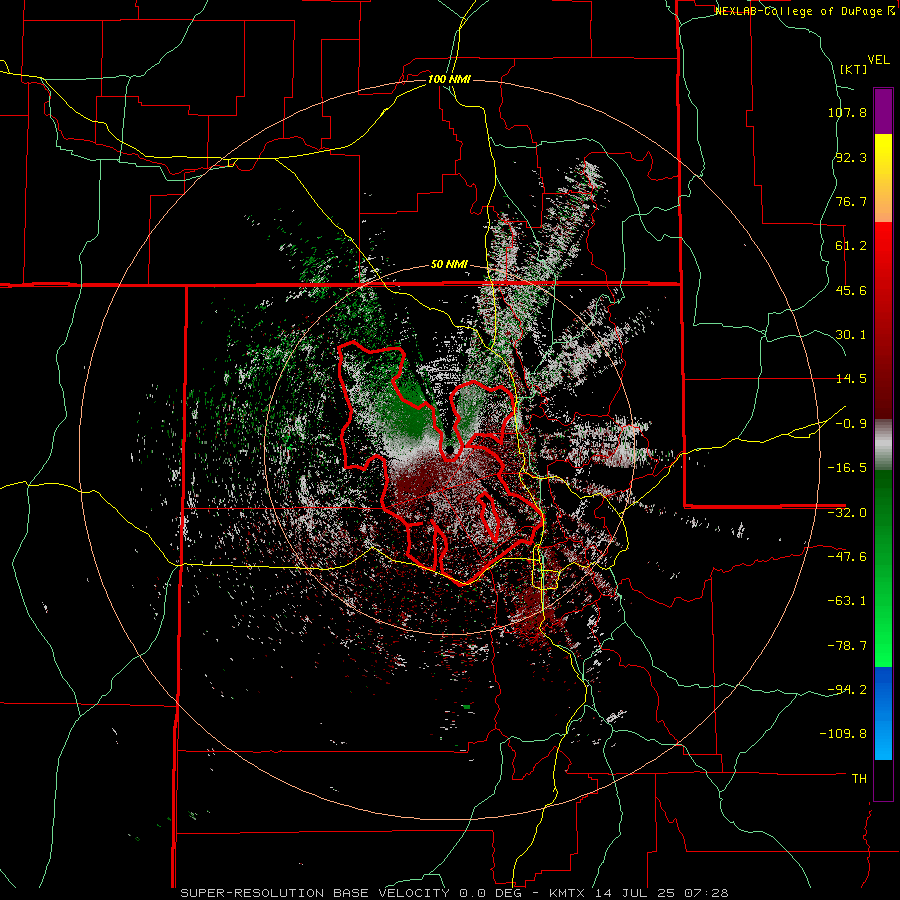Screen dimensions: 900x900
Task: Click the 50 NMI range ring label
Action: pos(449,265)
